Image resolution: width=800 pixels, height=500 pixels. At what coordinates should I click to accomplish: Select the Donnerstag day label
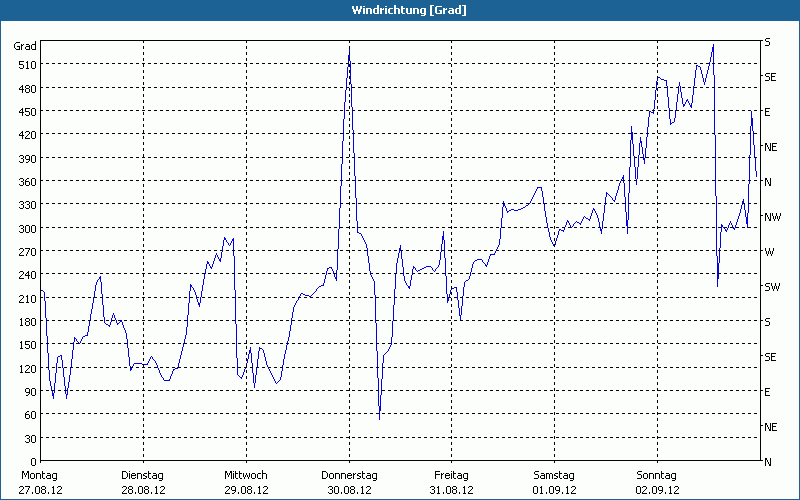[x=349, y=476]
